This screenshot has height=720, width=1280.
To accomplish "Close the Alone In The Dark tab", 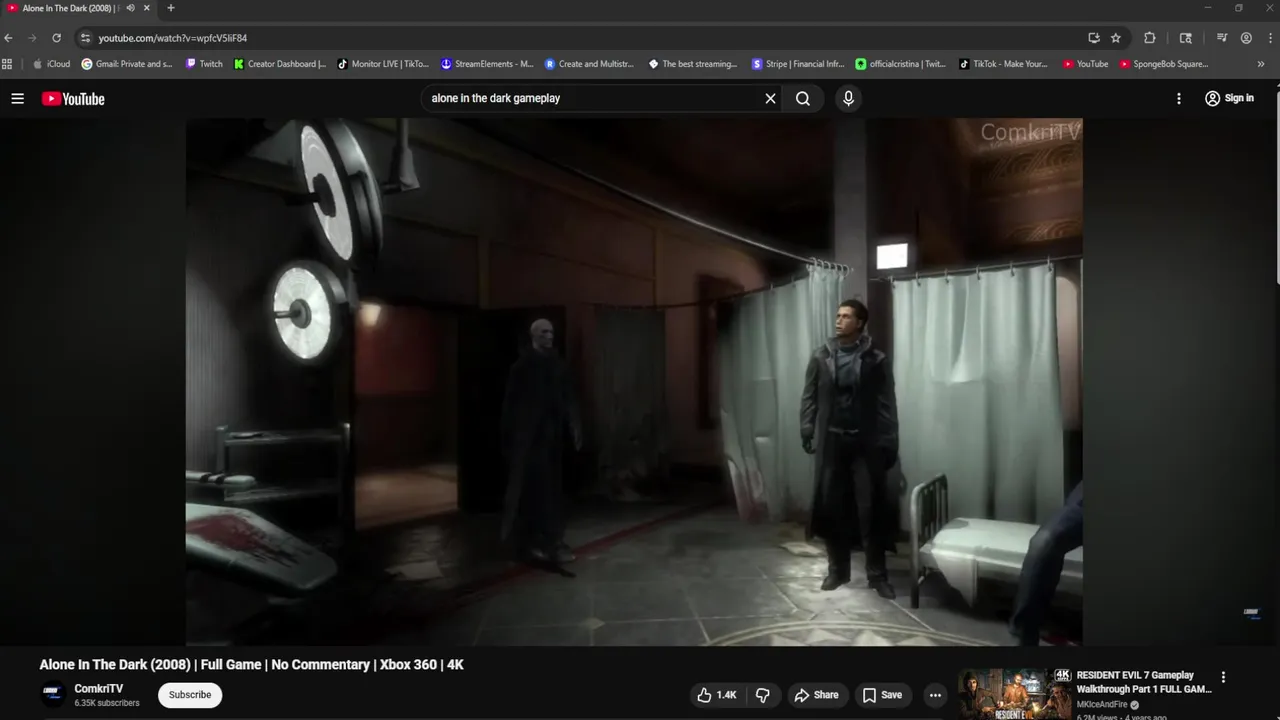I will 147,8.
